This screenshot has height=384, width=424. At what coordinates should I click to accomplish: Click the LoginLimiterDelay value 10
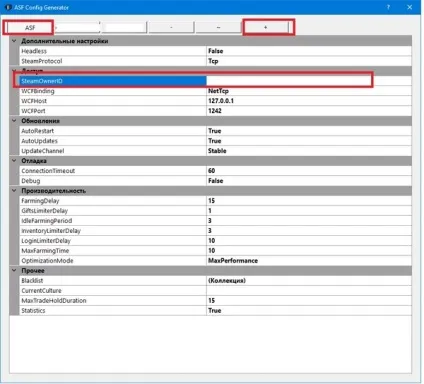[x=309, y=241]
